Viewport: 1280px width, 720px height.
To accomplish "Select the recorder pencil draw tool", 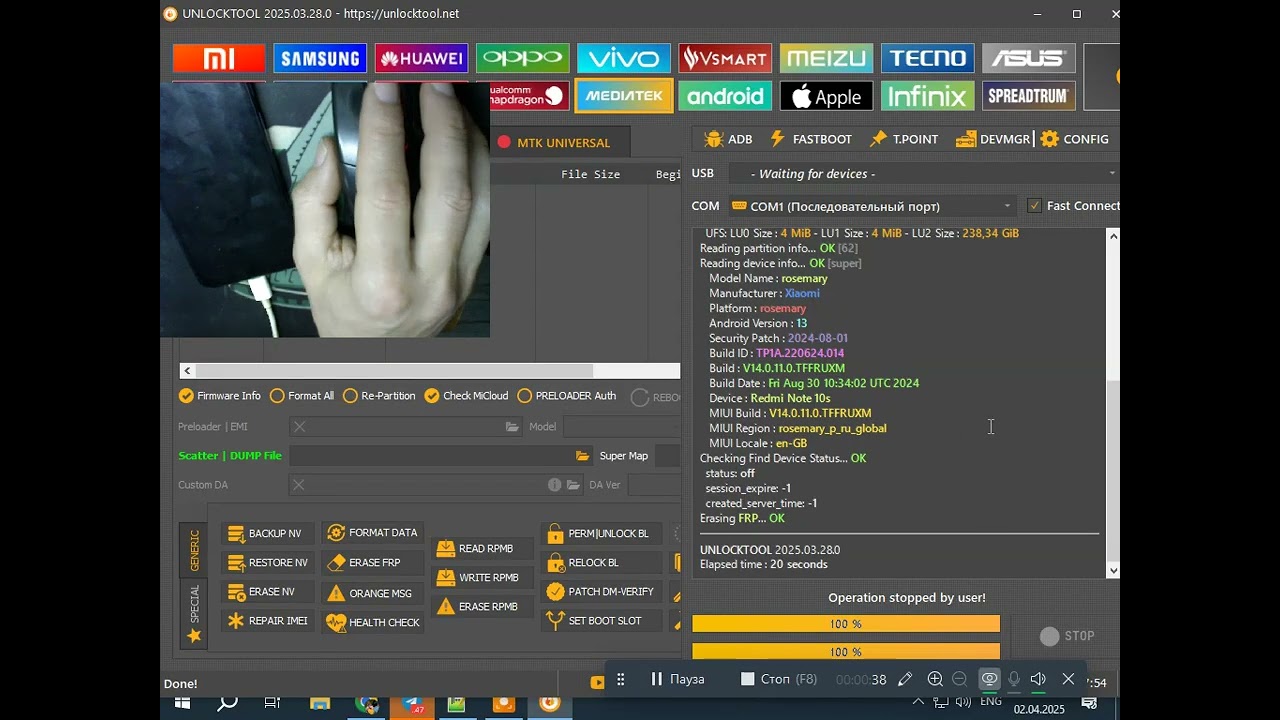I will click(x=905, y=679).
